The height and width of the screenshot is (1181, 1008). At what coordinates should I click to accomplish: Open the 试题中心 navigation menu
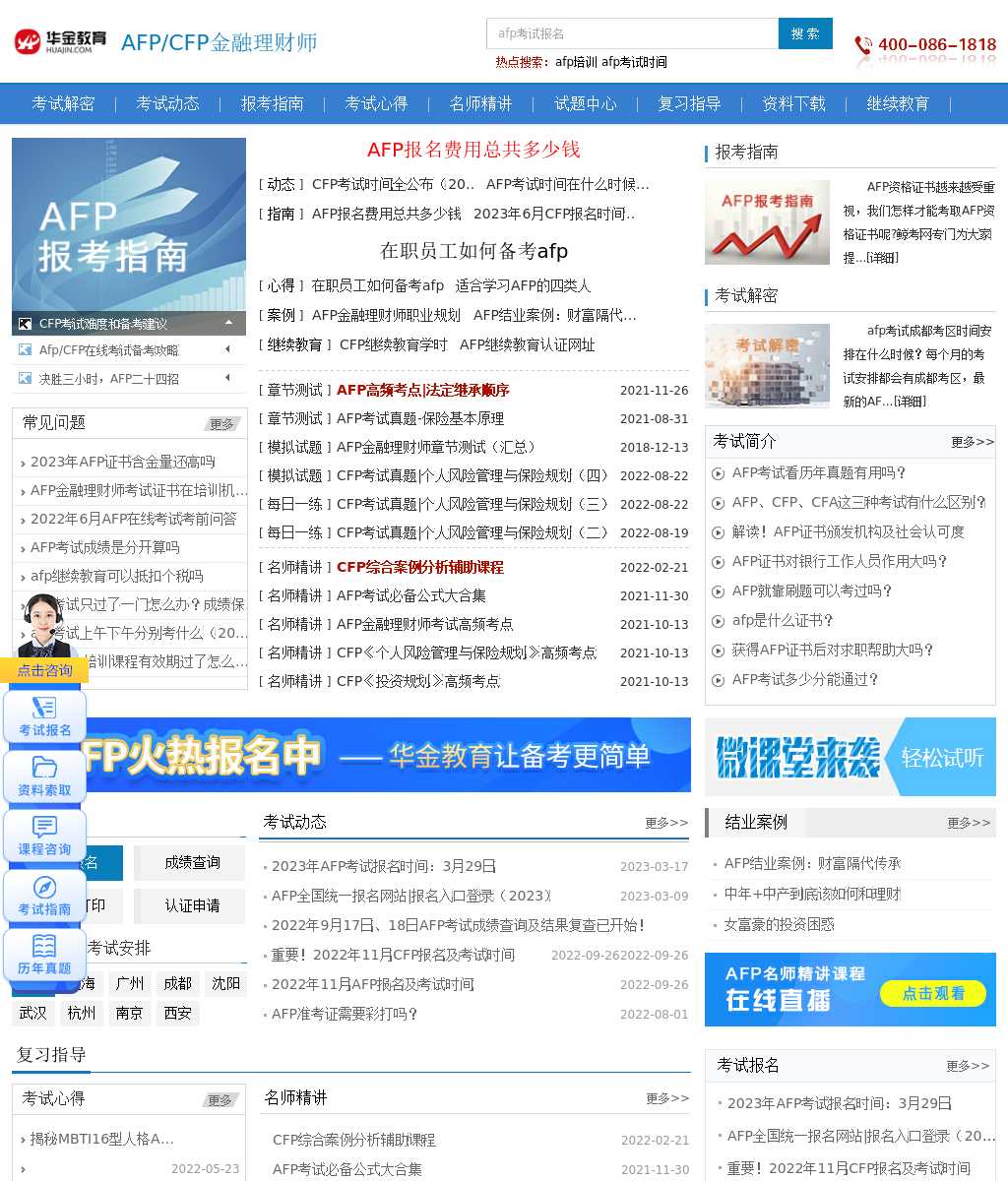[x=585, y=103]
